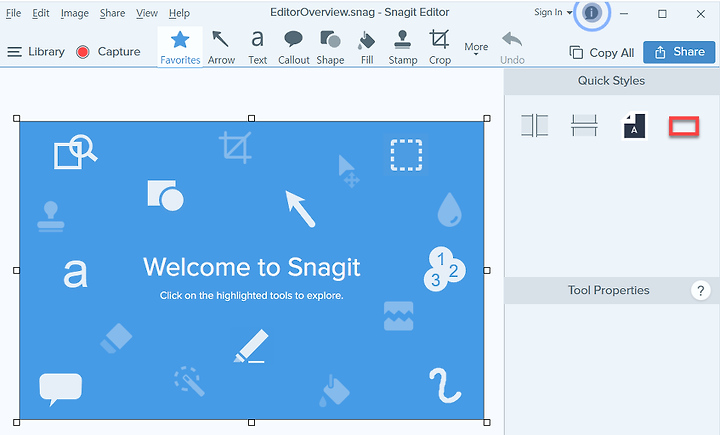Image resolution: width=720 pixels, height=435 pixels.
Task: Click the Tool Properties help question mark
Action: point(700,290)
